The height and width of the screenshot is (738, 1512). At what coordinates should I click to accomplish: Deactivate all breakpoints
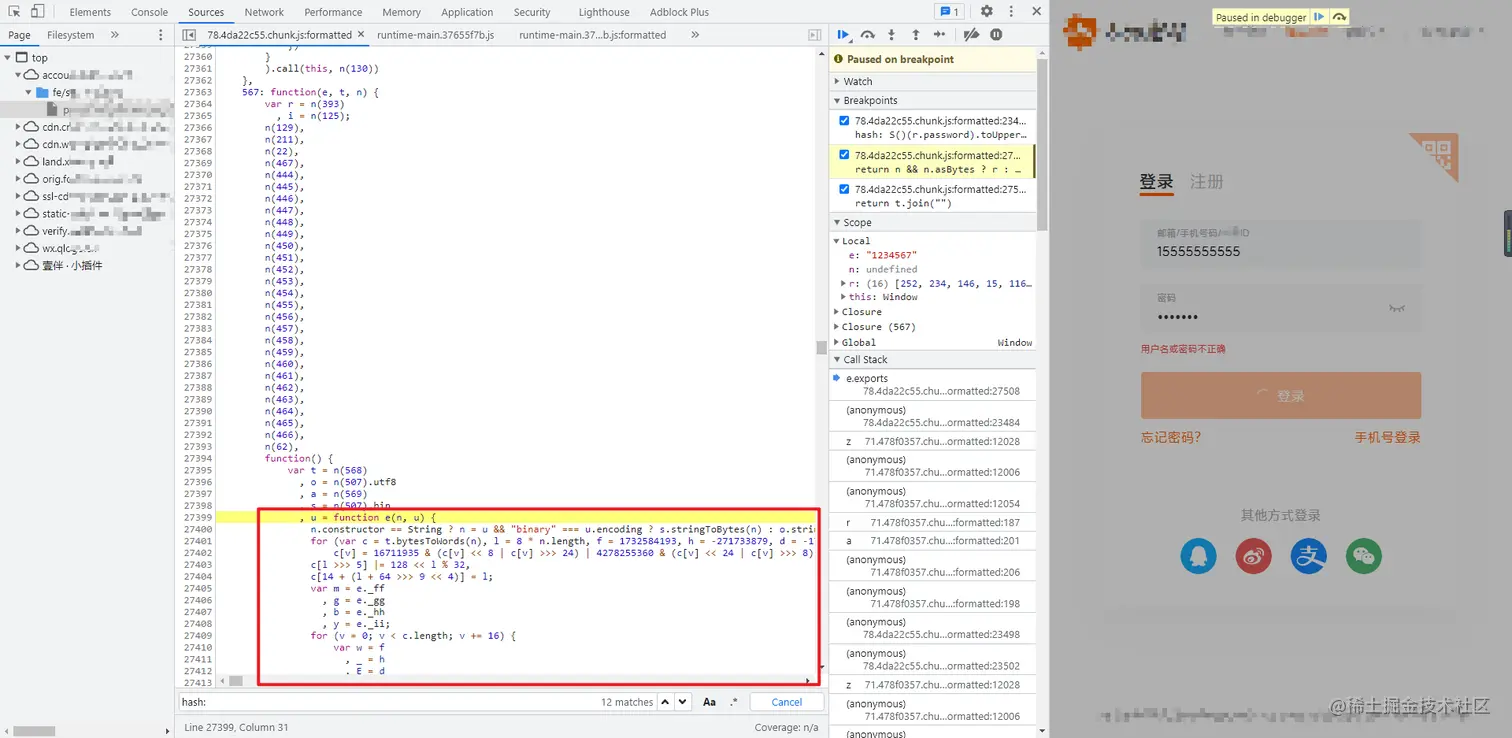pos(971,35)
